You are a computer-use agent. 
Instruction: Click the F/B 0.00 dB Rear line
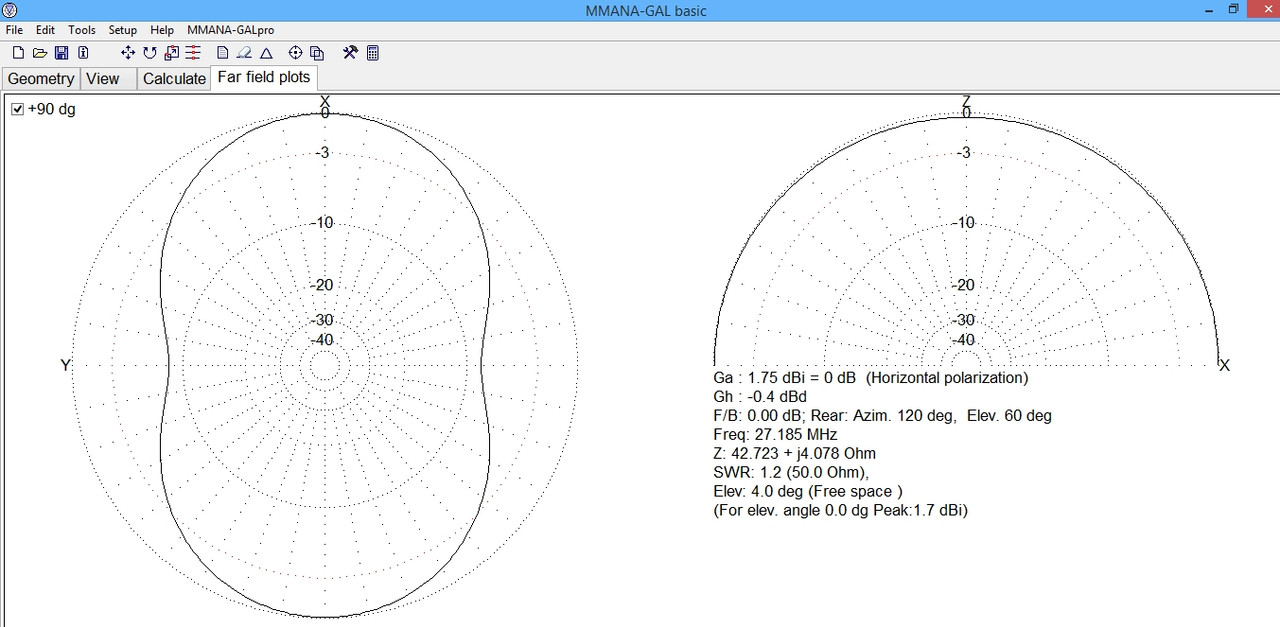(882, 416)
